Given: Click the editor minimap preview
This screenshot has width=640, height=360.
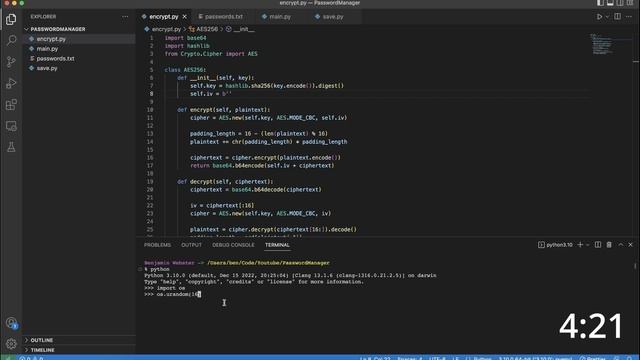Looking at the screenshot, I should tap(601, 44).
